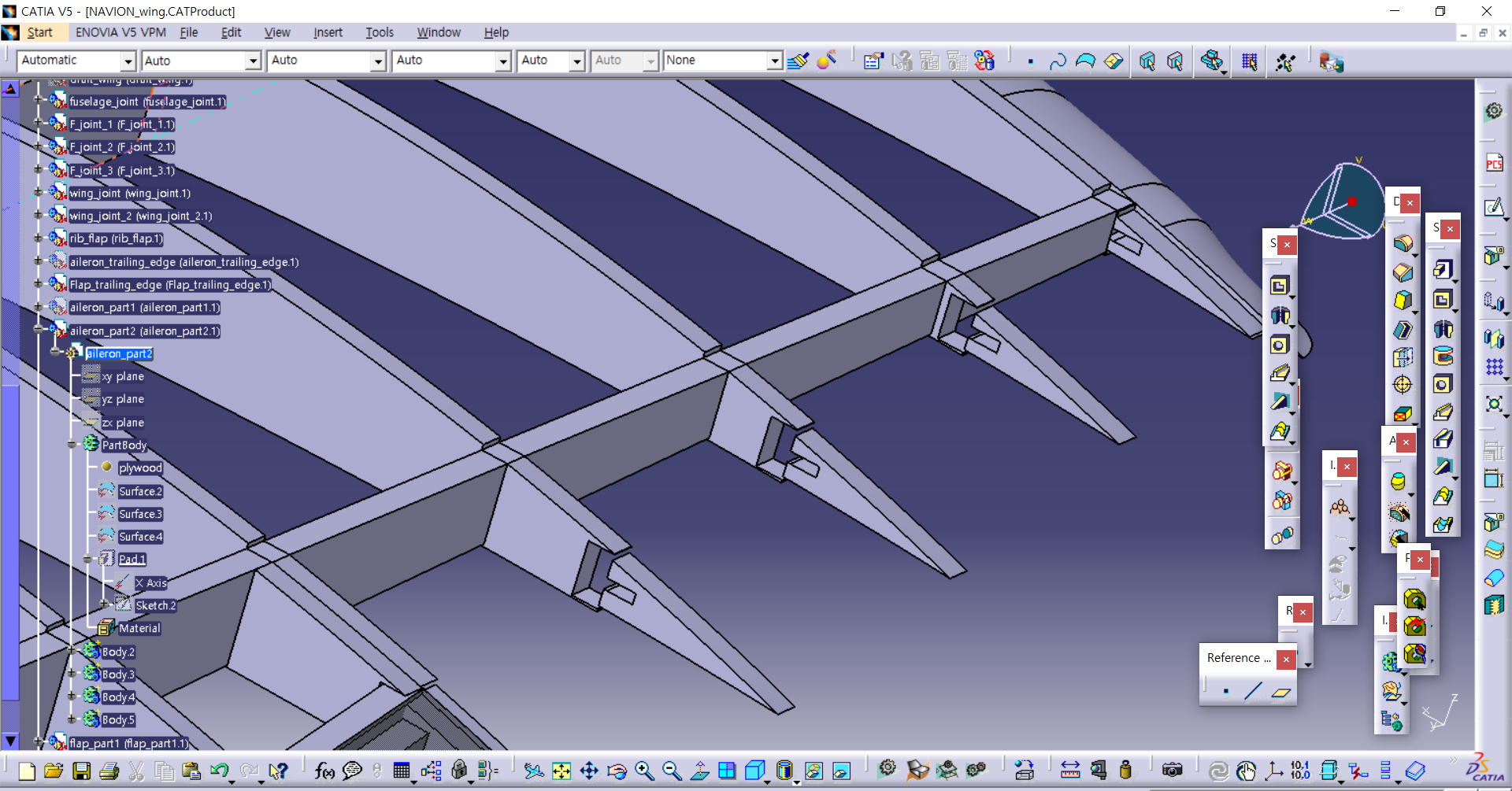
Task: Click the PCS icon on right sidebar
Action: pyautogui.click(x=1494, y=164)
